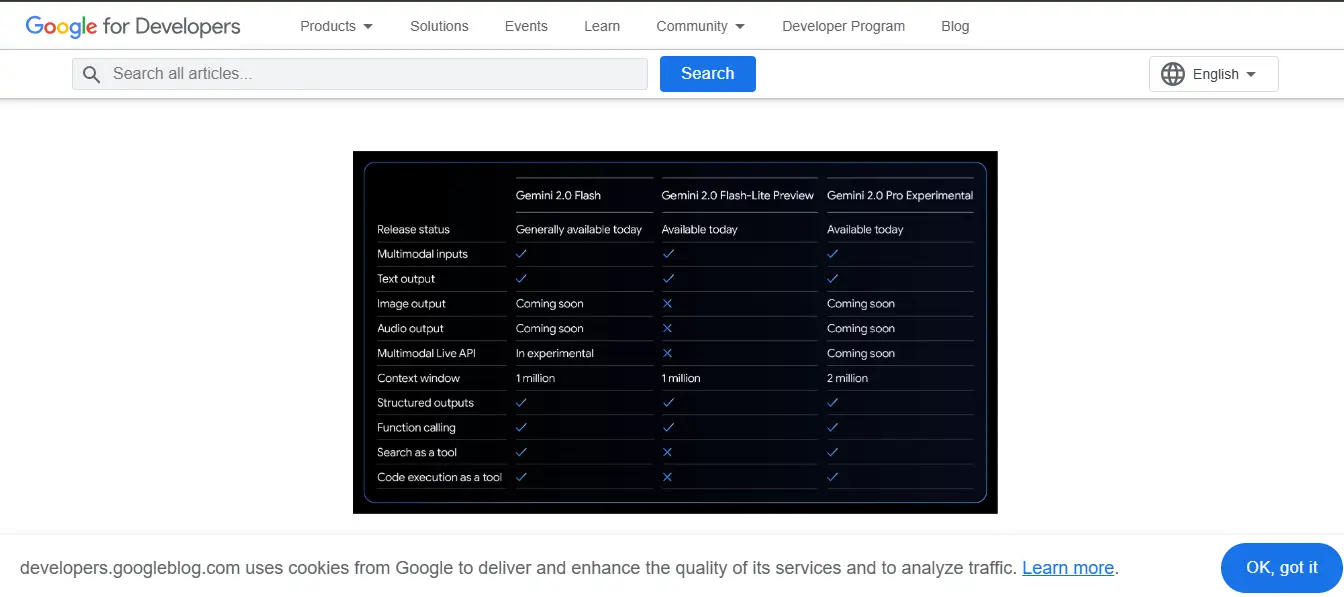
Task: Click the 'In experimental' table cell
Action: tap(555, 353)
